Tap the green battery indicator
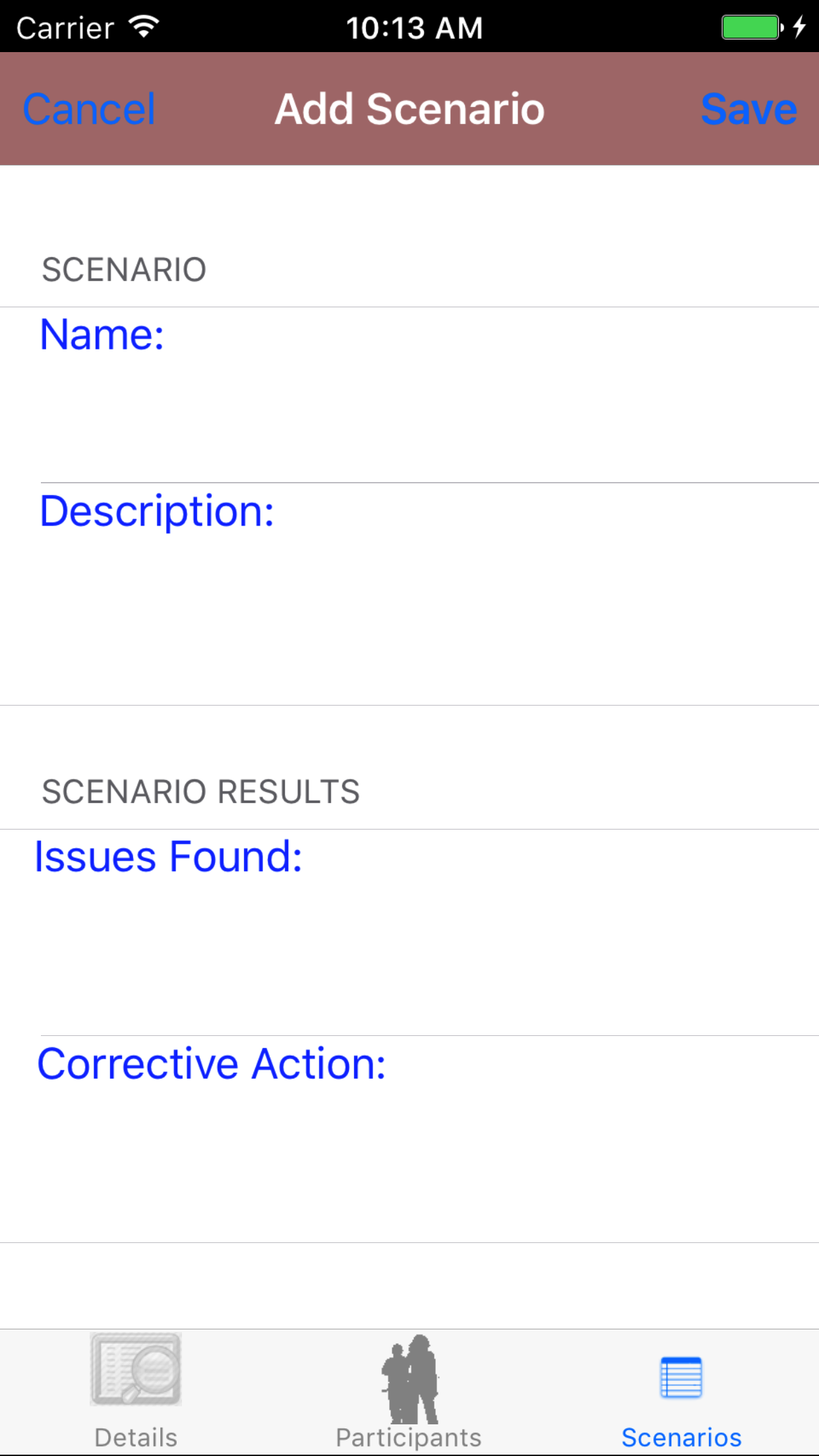Viewport: 819px width, 1456px height. tap(752, 28)
